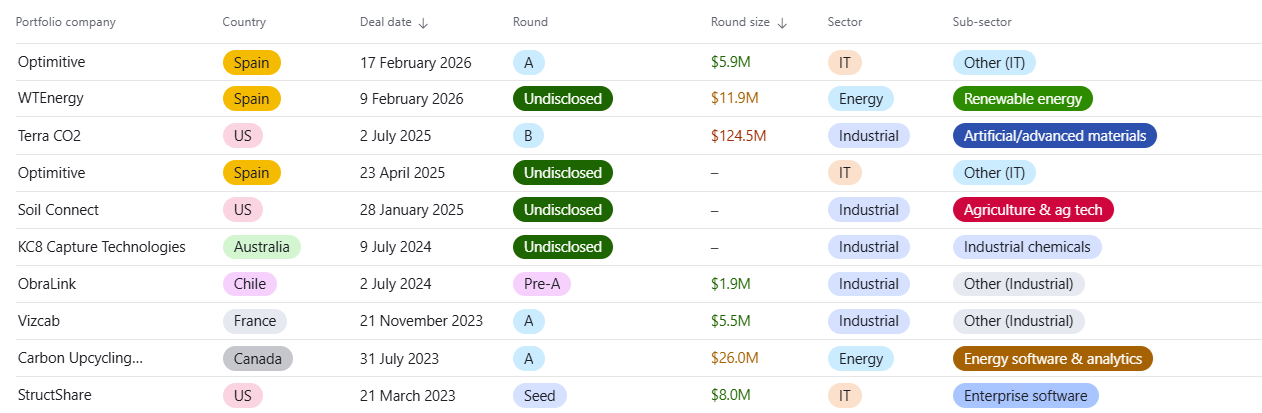Select the Energy software & analytics tag
This screenshot has width=1262, height=413.
pyautogui.click(x=1052, y=358)
